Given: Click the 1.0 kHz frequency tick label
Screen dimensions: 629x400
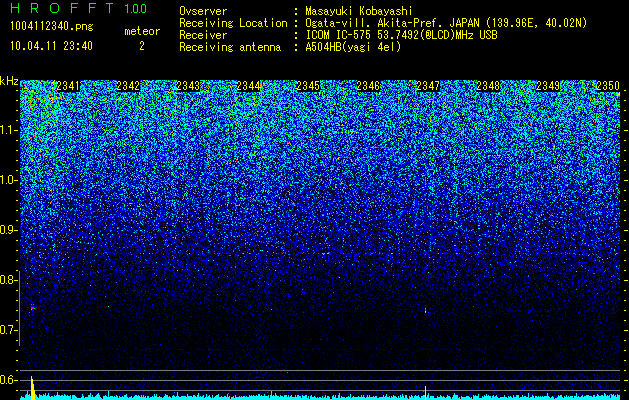Looking at the screenshot, I should point(8,180).
